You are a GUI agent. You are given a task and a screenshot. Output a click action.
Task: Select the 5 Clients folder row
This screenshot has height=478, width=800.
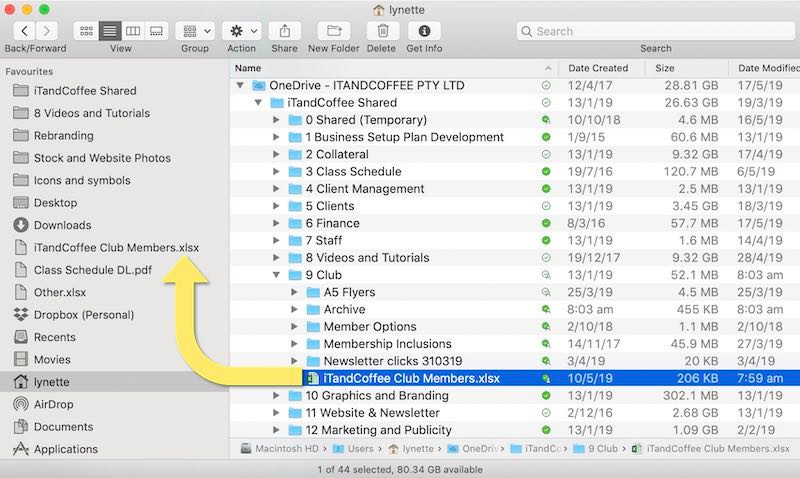(515, 206)
